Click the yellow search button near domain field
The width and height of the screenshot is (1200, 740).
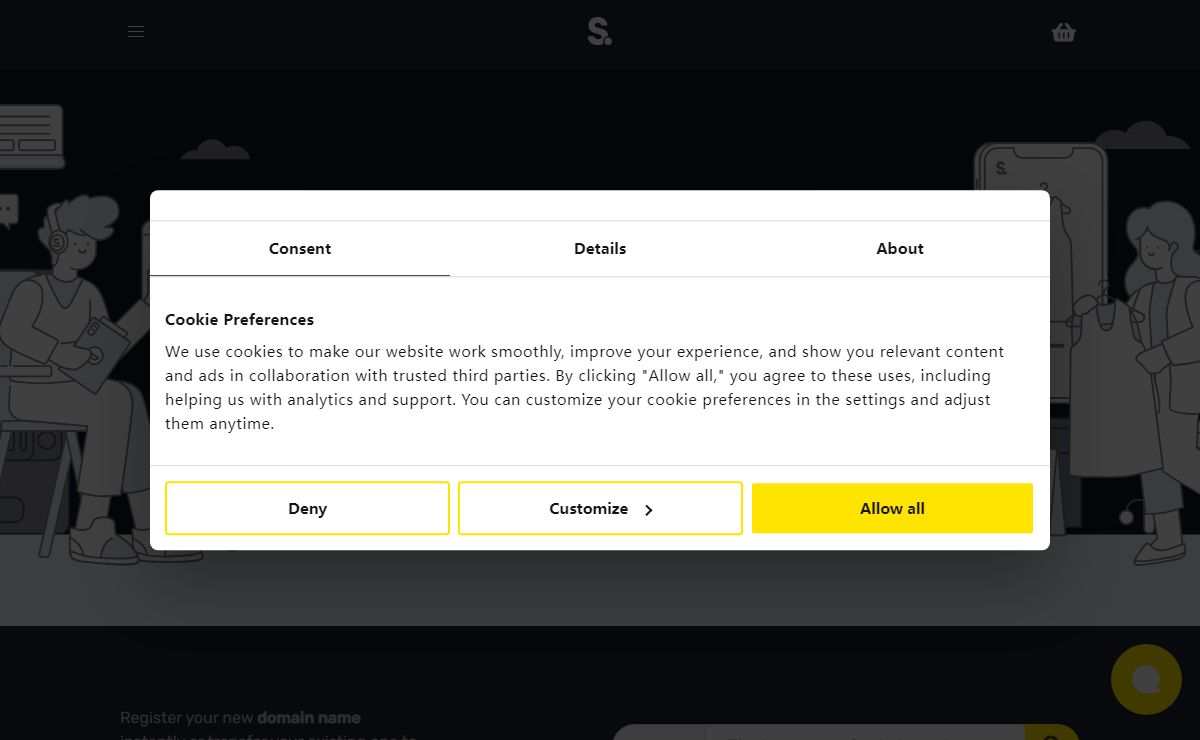(x=1052, y=733)
